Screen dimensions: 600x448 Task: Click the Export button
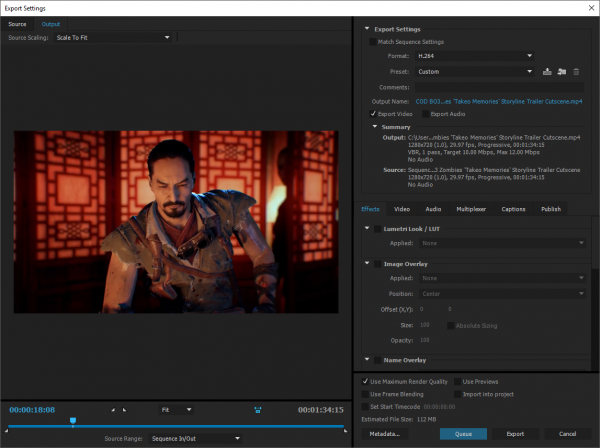[x=515, y=434]
